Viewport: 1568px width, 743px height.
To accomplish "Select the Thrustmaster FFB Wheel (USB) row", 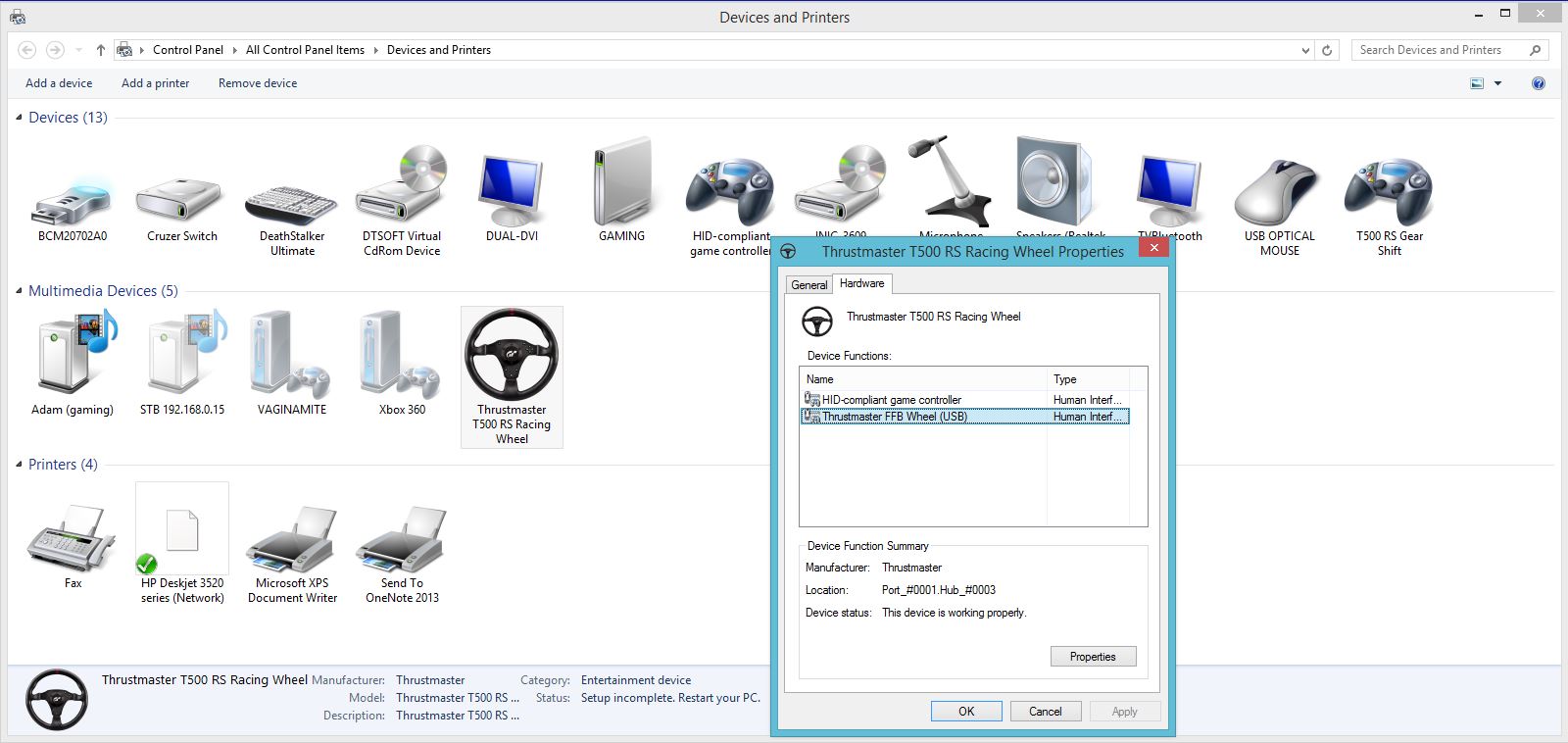I will click(x=965, y=417).
